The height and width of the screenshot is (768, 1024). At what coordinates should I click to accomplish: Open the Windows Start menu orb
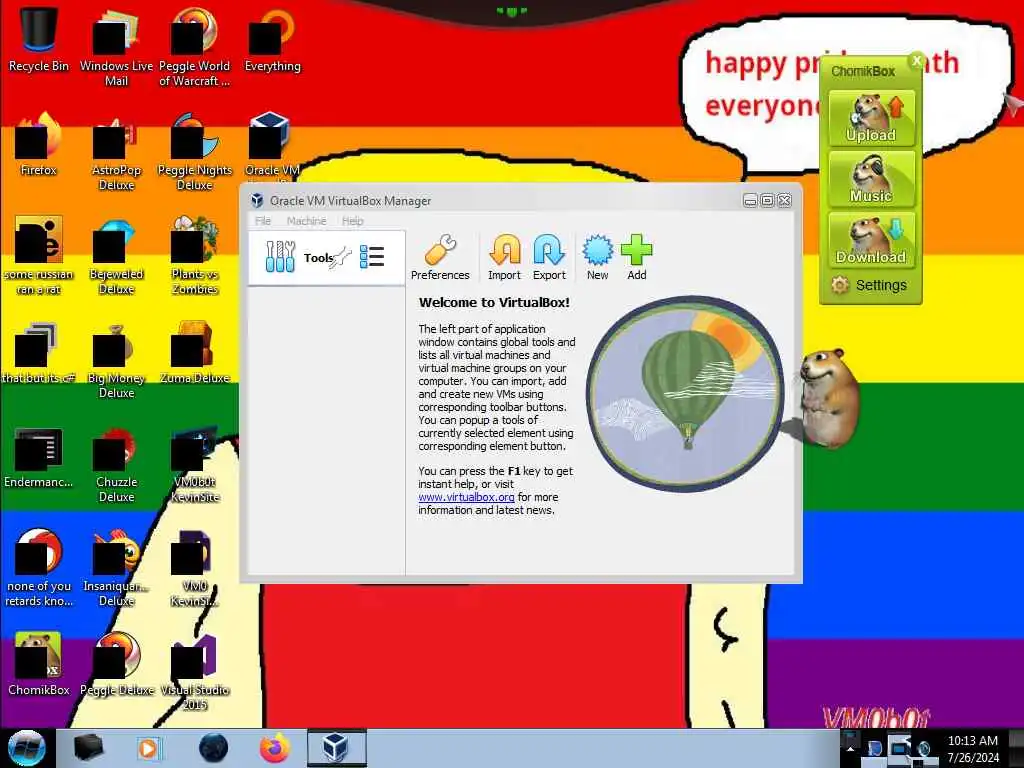pos(26,748)
